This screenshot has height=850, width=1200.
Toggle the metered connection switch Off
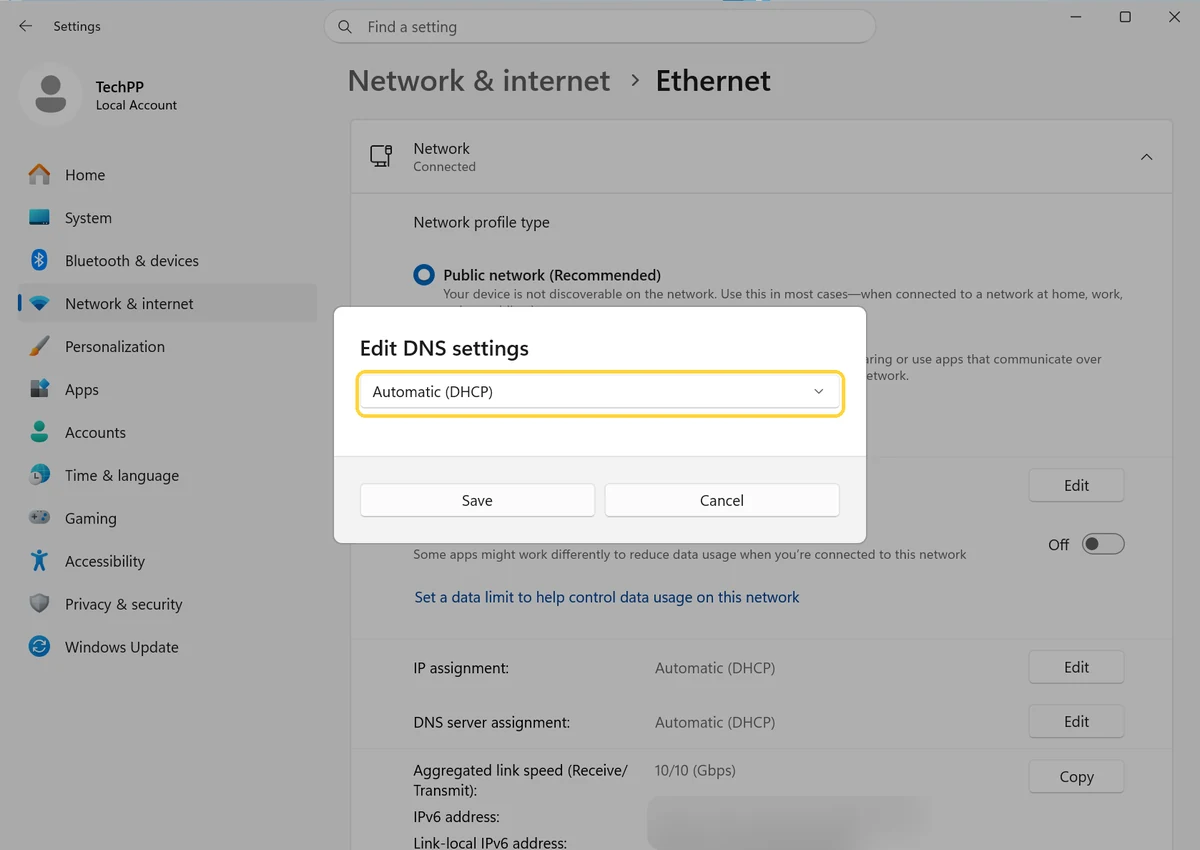coord(1103,544)
